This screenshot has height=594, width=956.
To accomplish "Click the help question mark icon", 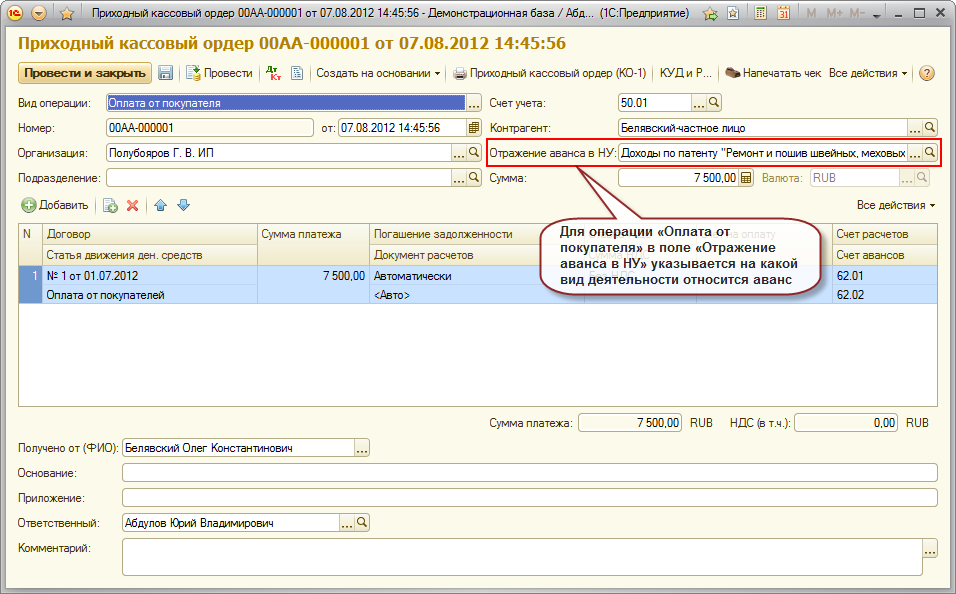I will point(926,73).
